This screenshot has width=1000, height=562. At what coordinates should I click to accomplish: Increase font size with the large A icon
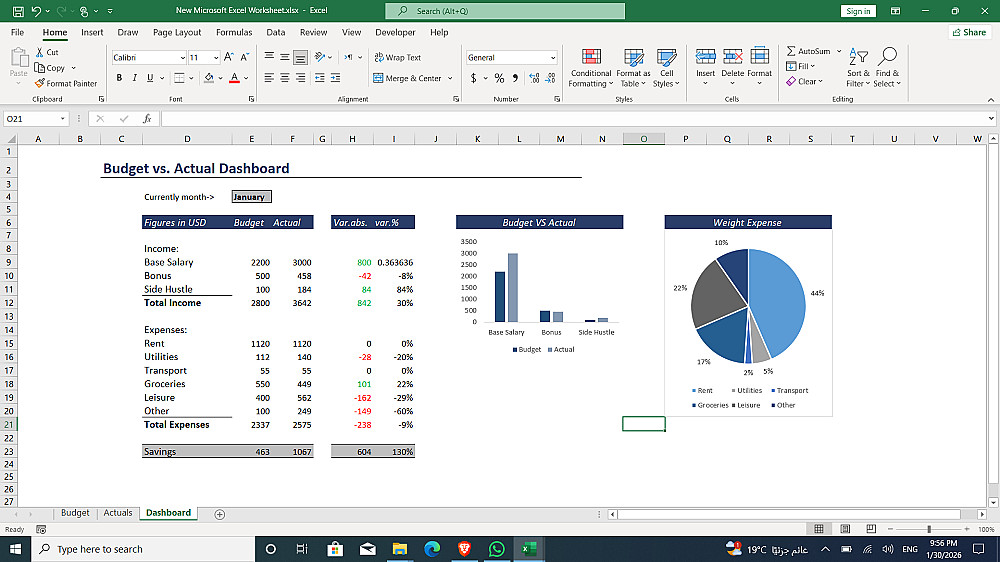(x=228, y=57)
